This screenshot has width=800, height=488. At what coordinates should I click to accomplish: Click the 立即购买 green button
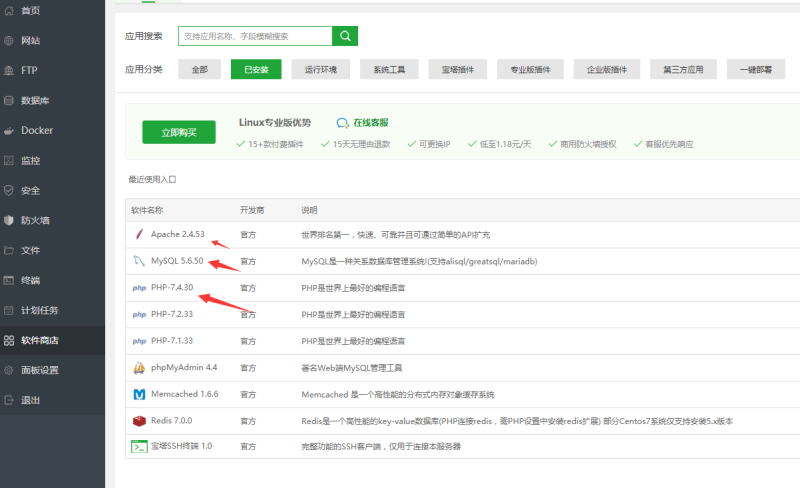point(179,132)
